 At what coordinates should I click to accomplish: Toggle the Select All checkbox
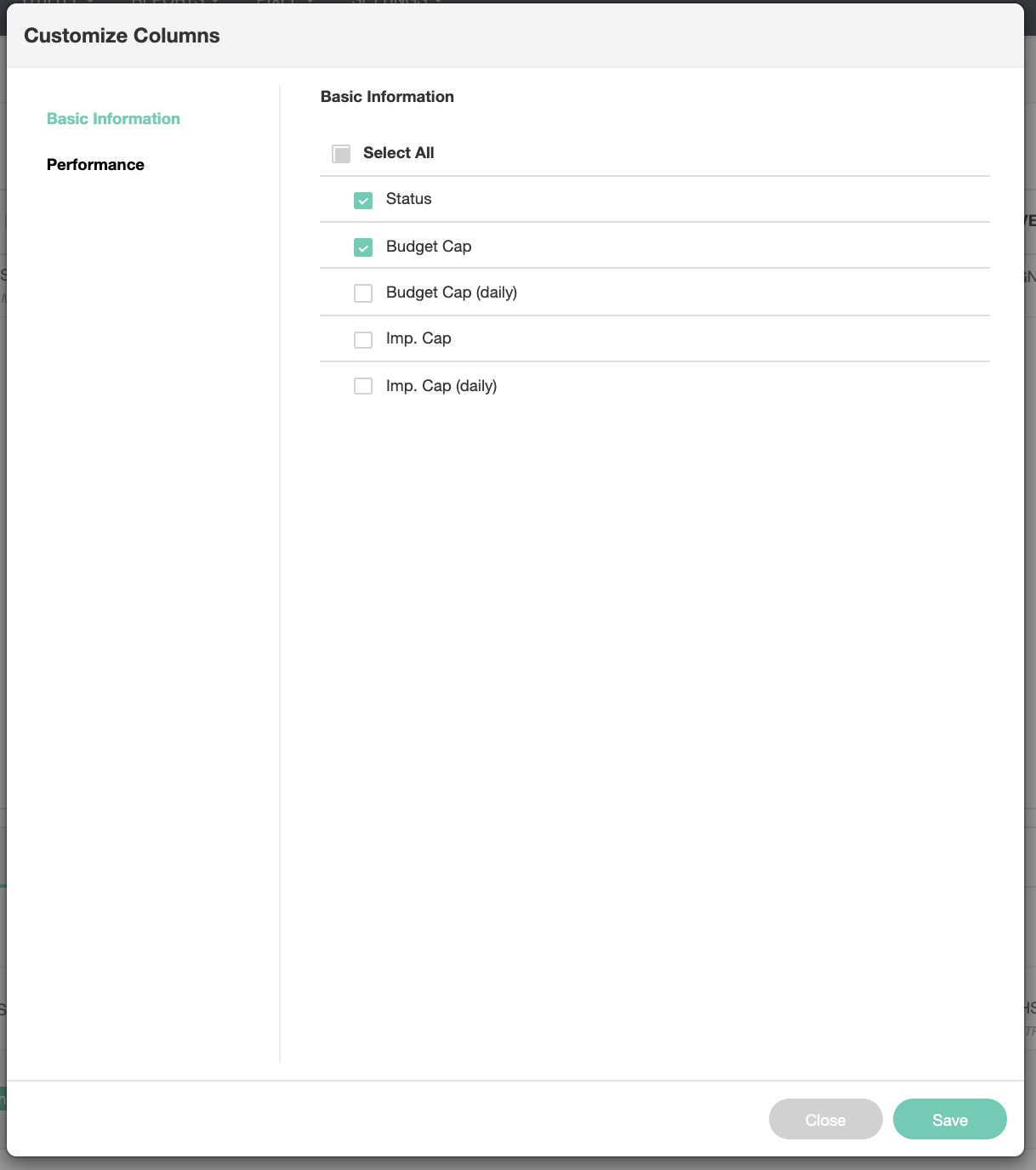coord(341,154)
